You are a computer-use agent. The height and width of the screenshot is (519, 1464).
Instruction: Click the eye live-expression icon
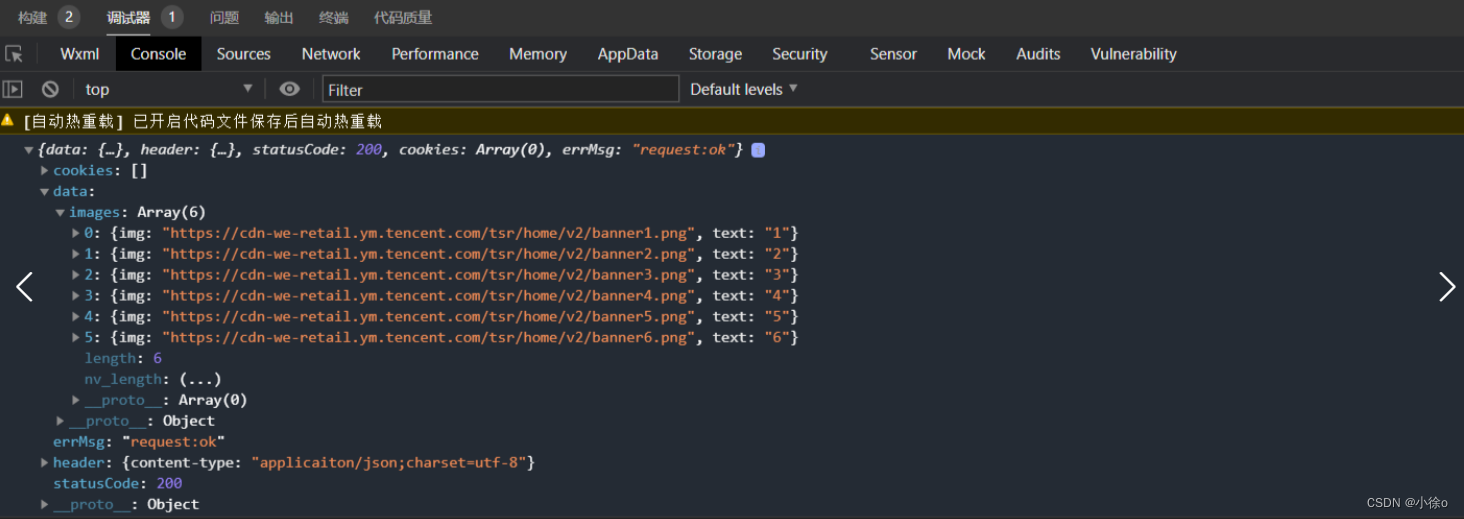289,89
